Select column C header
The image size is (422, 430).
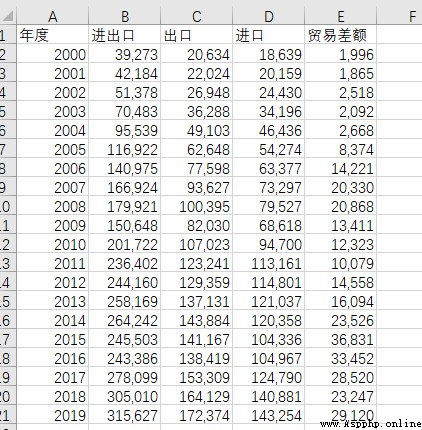[x=197, y=16]
